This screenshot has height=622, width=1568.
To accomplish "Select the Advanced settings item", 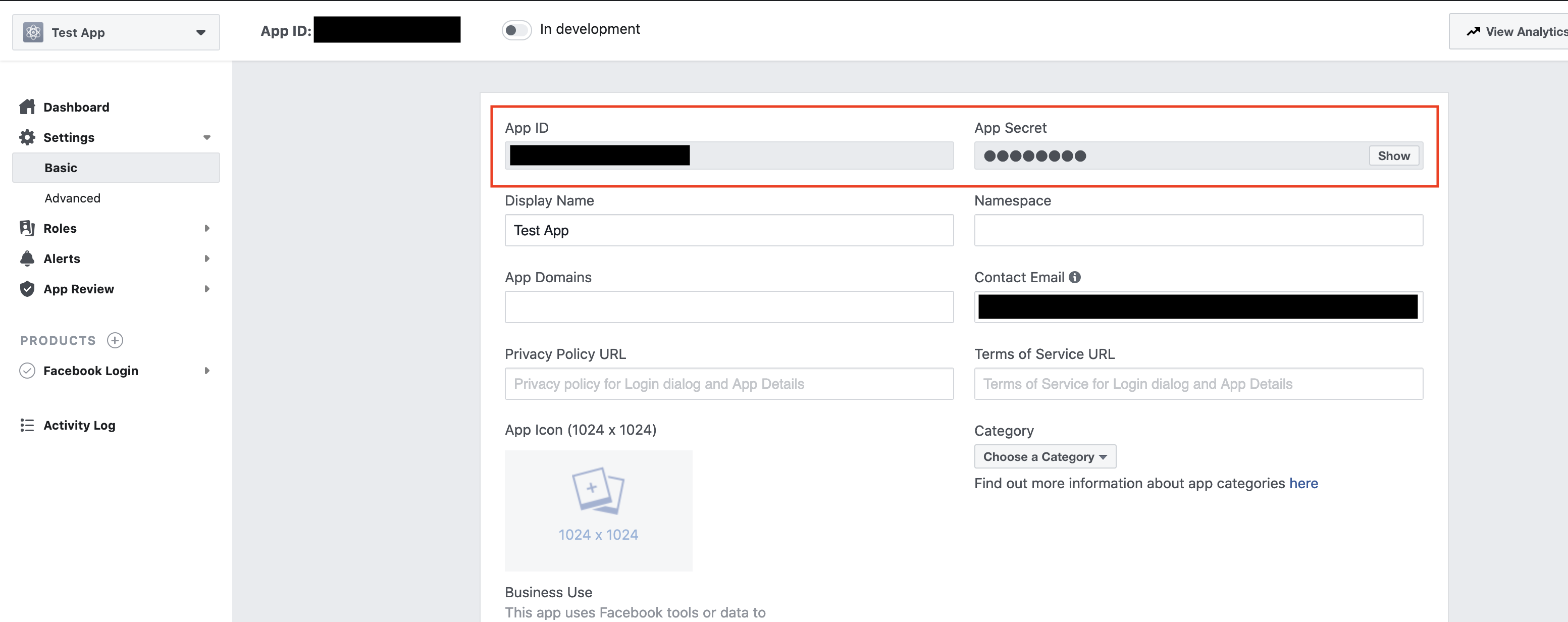I will [x=72, y=198].
